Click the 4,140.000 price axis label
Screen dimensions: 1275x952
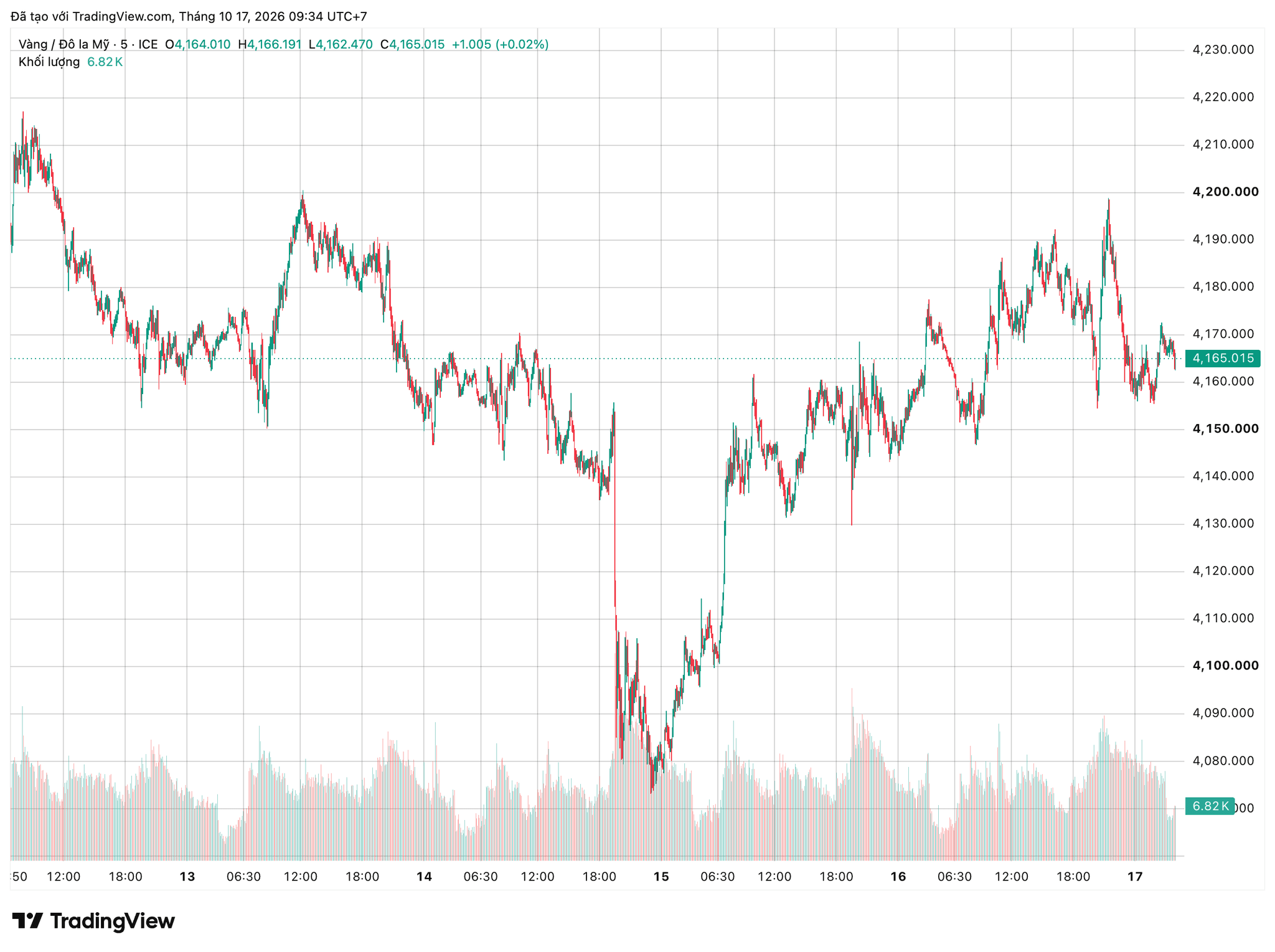click(x=1223, y=476)
